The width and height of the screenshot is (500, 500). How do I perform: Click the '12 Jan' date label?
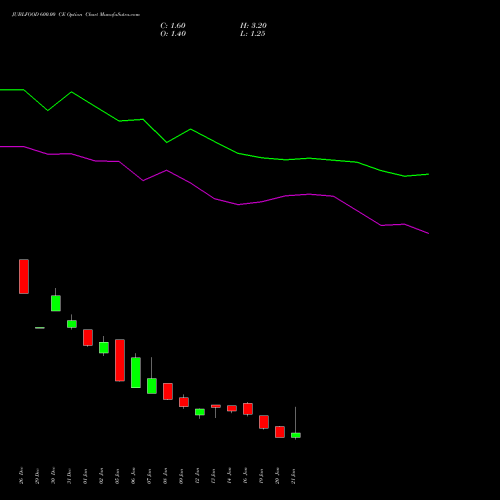[x=197, y=476]
